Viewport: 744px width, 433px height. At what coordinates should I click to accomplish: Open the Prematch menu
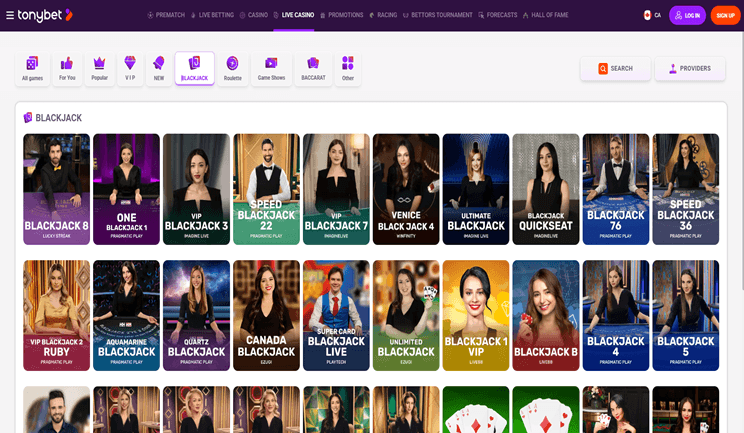click(166, 15)
